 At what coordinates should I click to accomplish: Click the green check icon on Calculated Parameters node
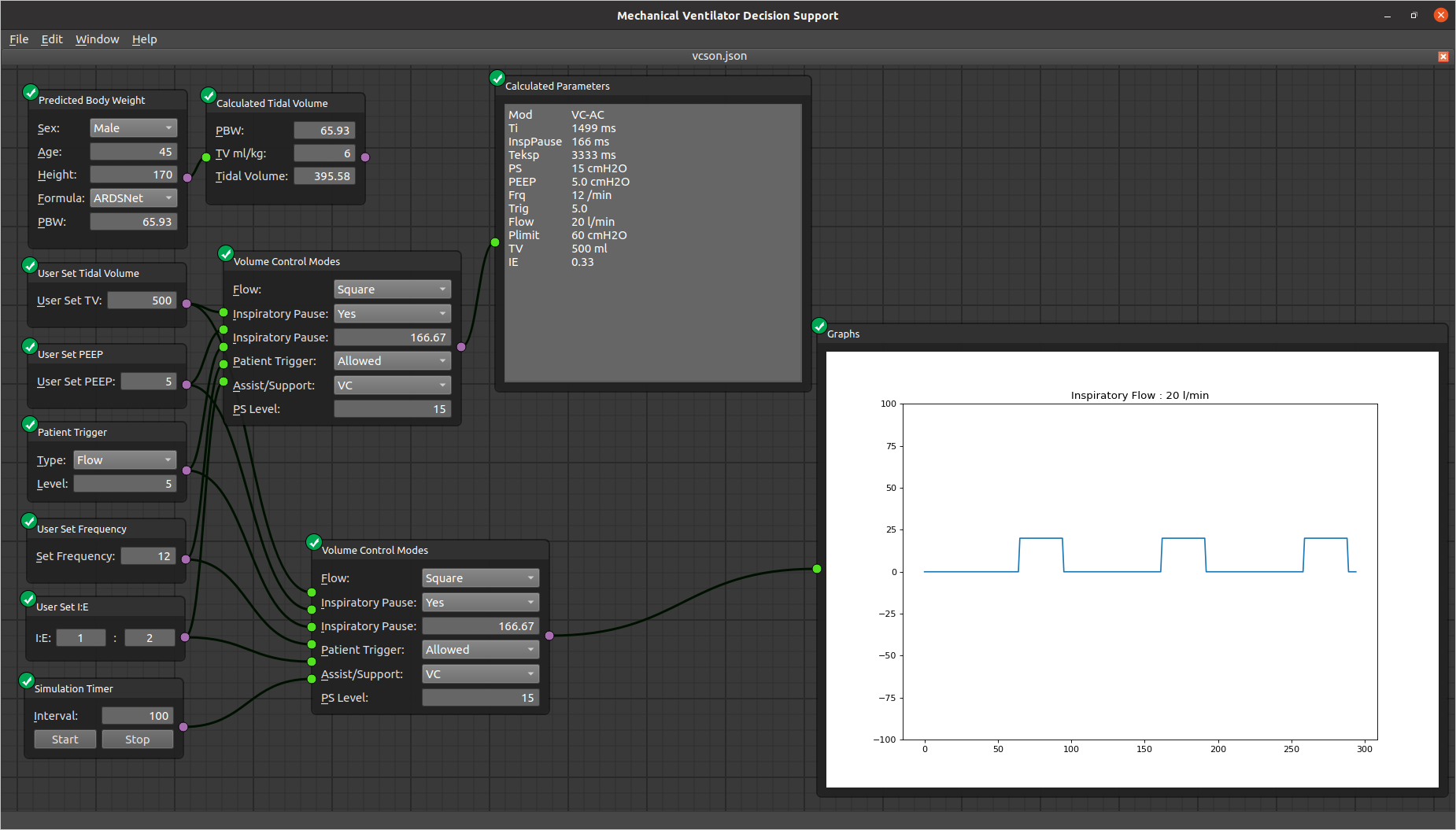tap(497, 78)
